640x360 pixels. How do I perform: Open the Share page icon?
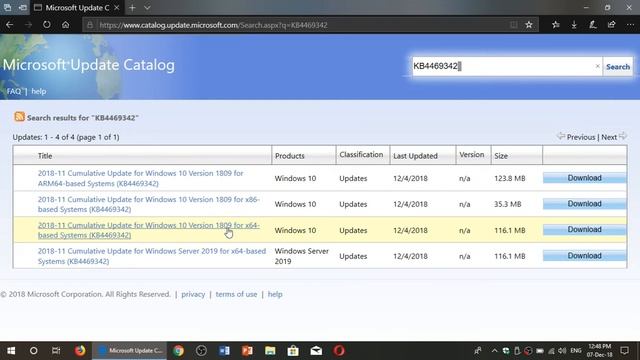pyautogui.click(x=611, y=25)
